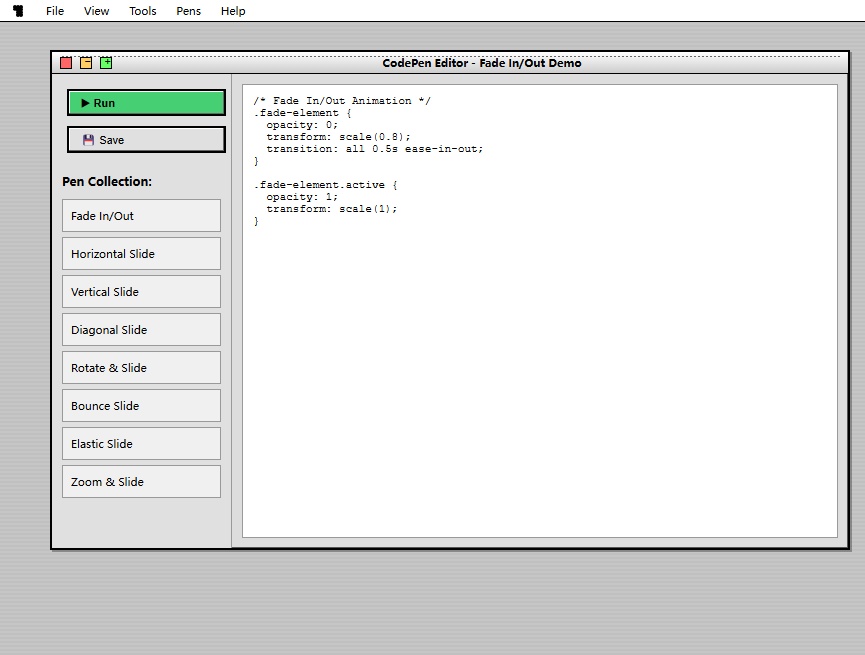Save the pen
Viewport: 865px width, 655px height.
point(146,140)
